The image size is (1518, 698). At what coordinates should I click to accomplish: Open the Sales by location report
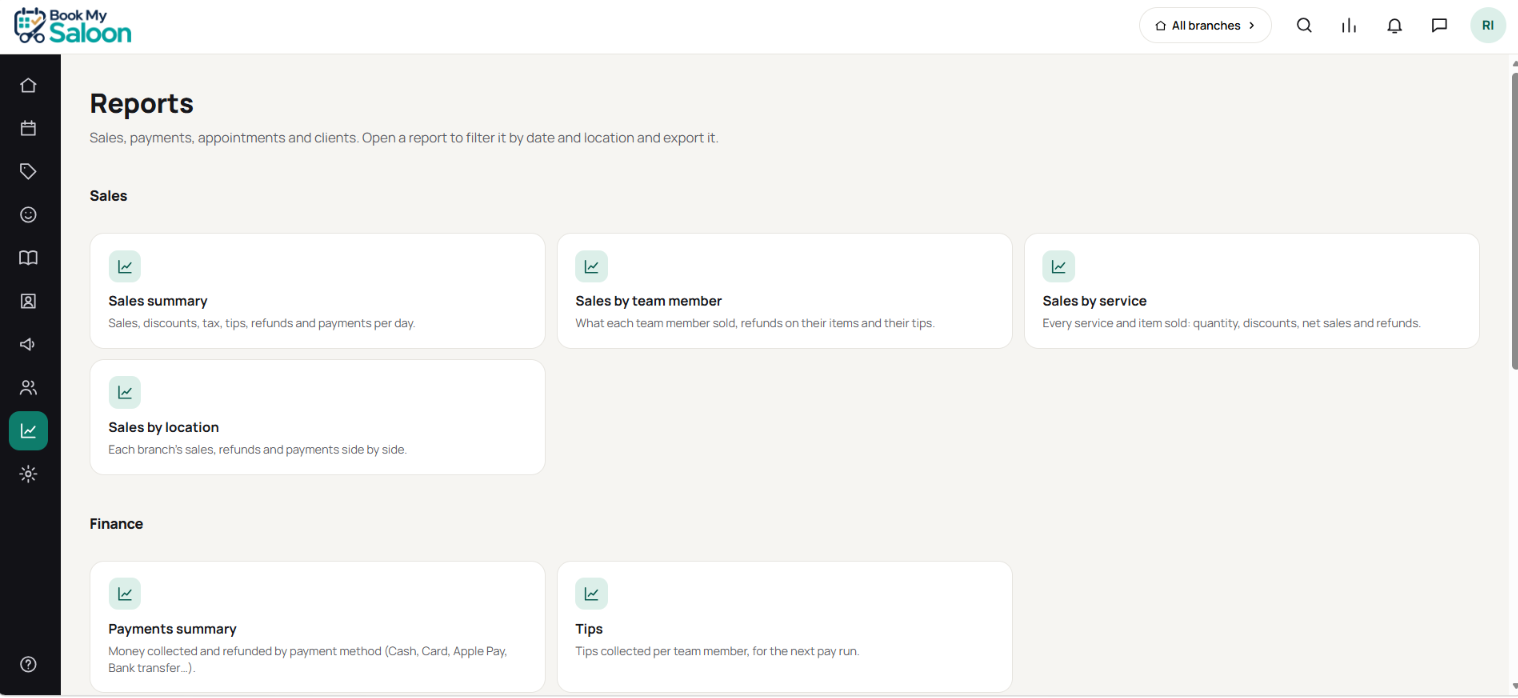317,417
